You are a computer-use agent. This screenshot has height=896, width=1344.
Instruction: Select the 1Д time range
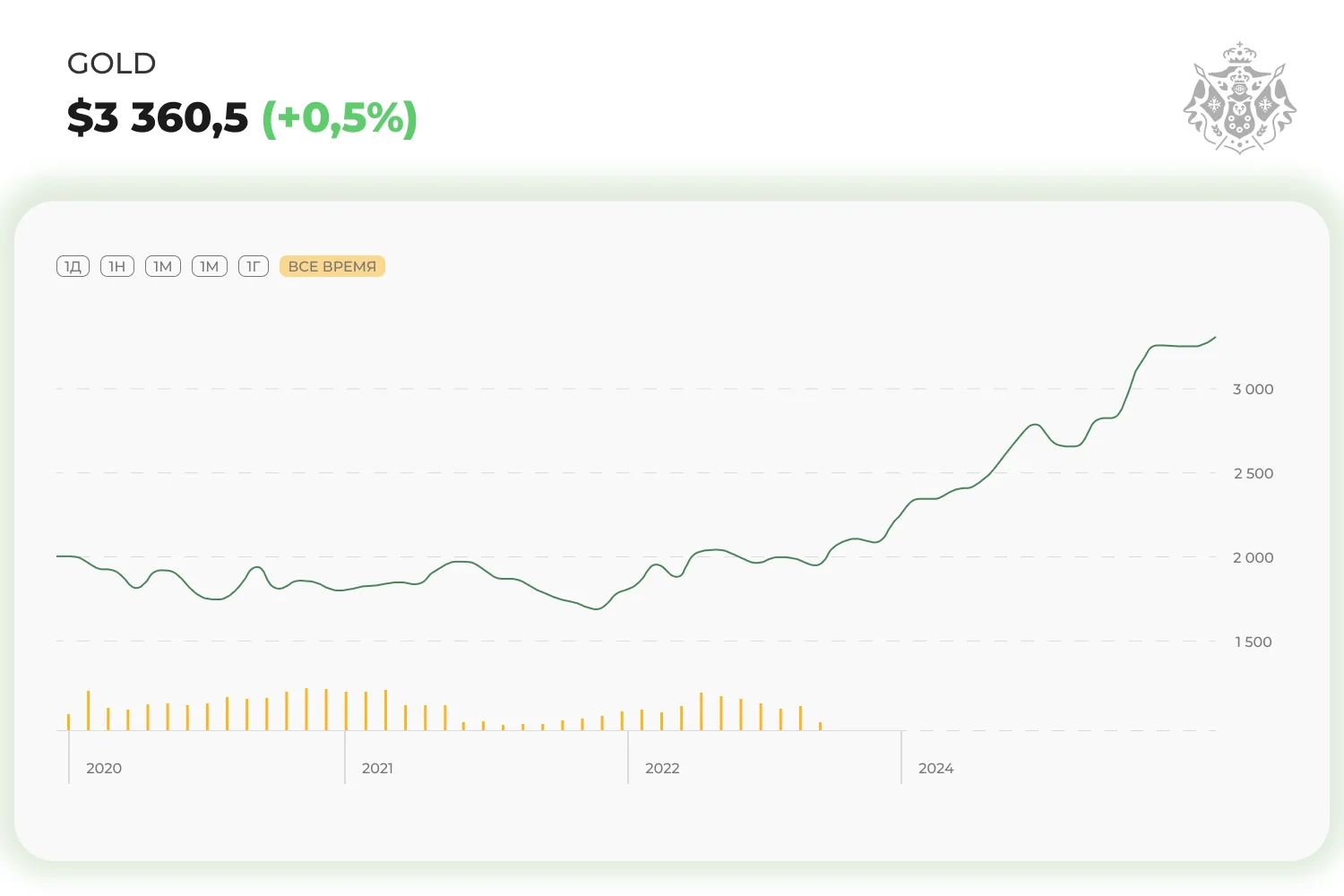(x=73, y=266)
